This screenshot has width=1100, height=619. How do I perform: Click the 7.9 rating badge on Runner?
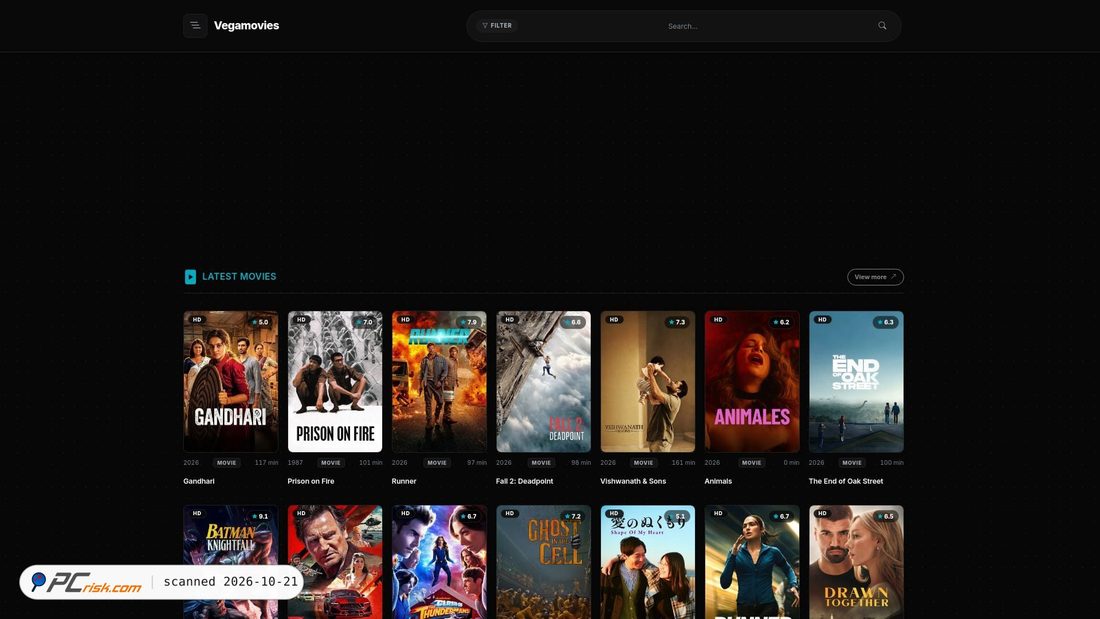tap(468, 322)
